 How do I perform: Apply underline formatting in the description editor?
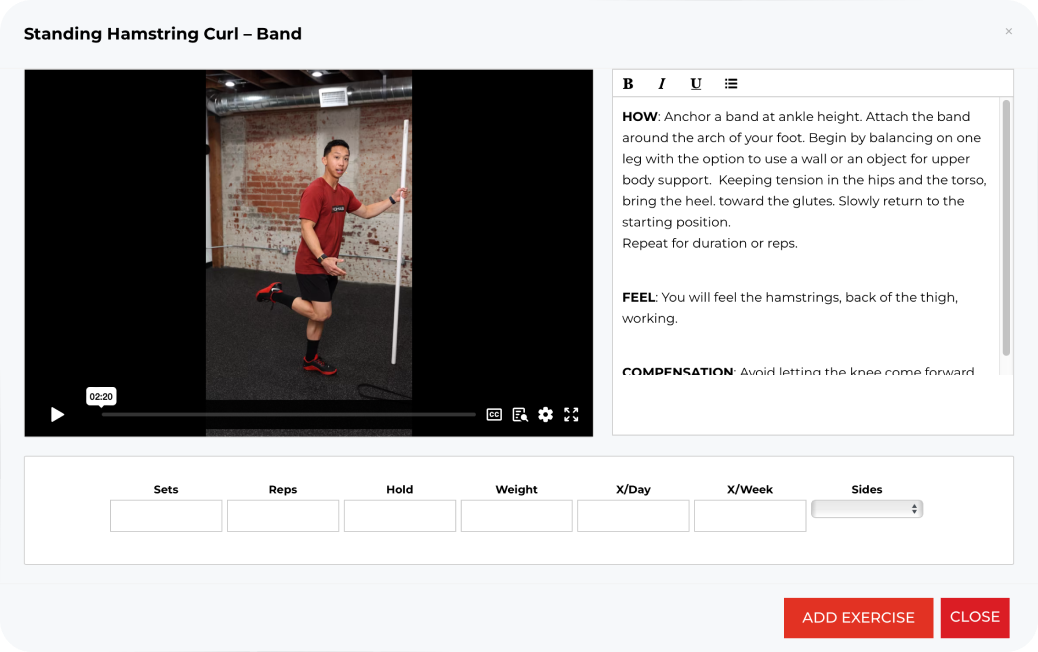695,83
